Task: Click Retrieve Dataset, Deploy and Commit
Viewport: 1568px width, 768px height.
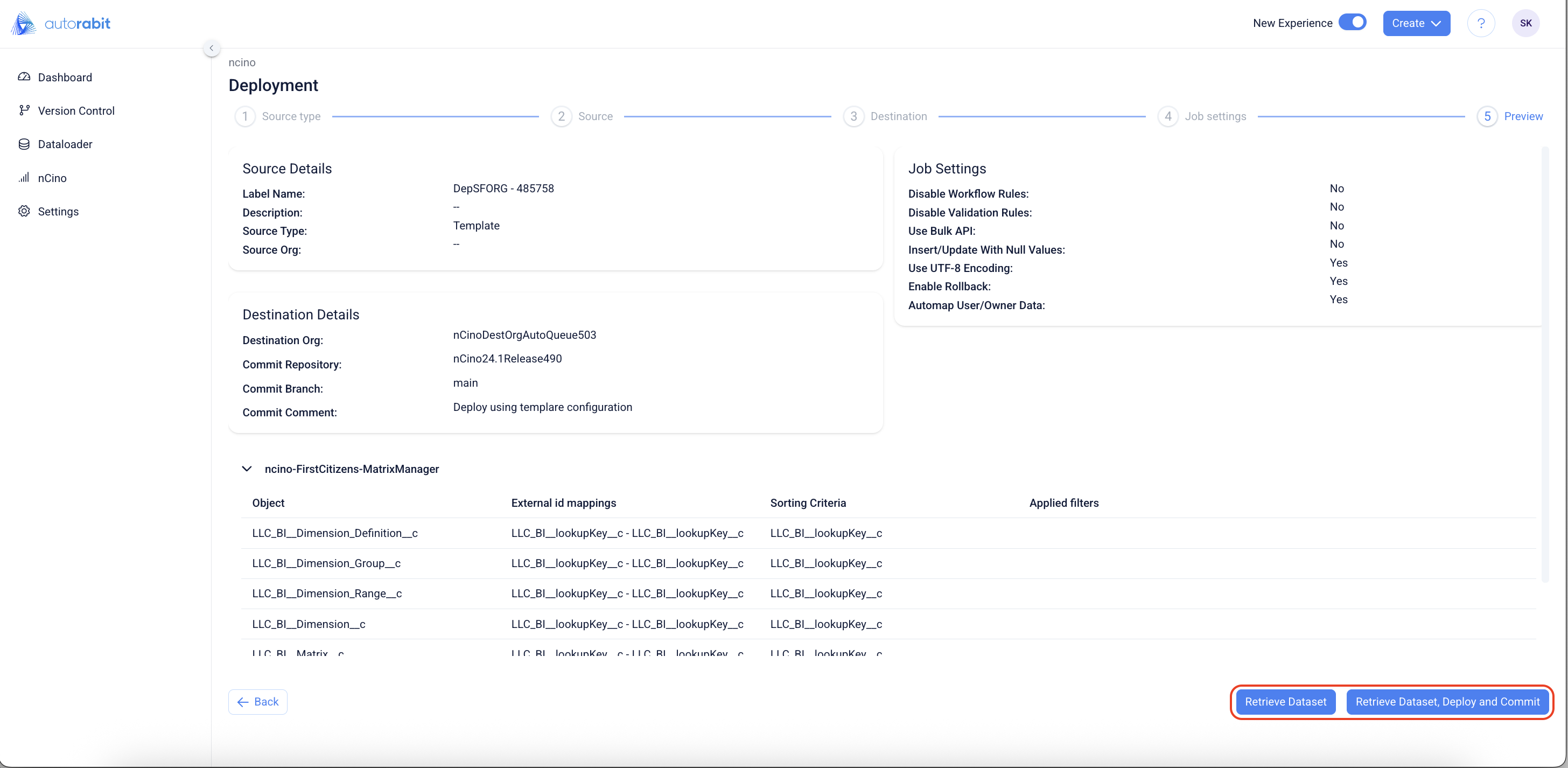Action: pos(1447,702)
